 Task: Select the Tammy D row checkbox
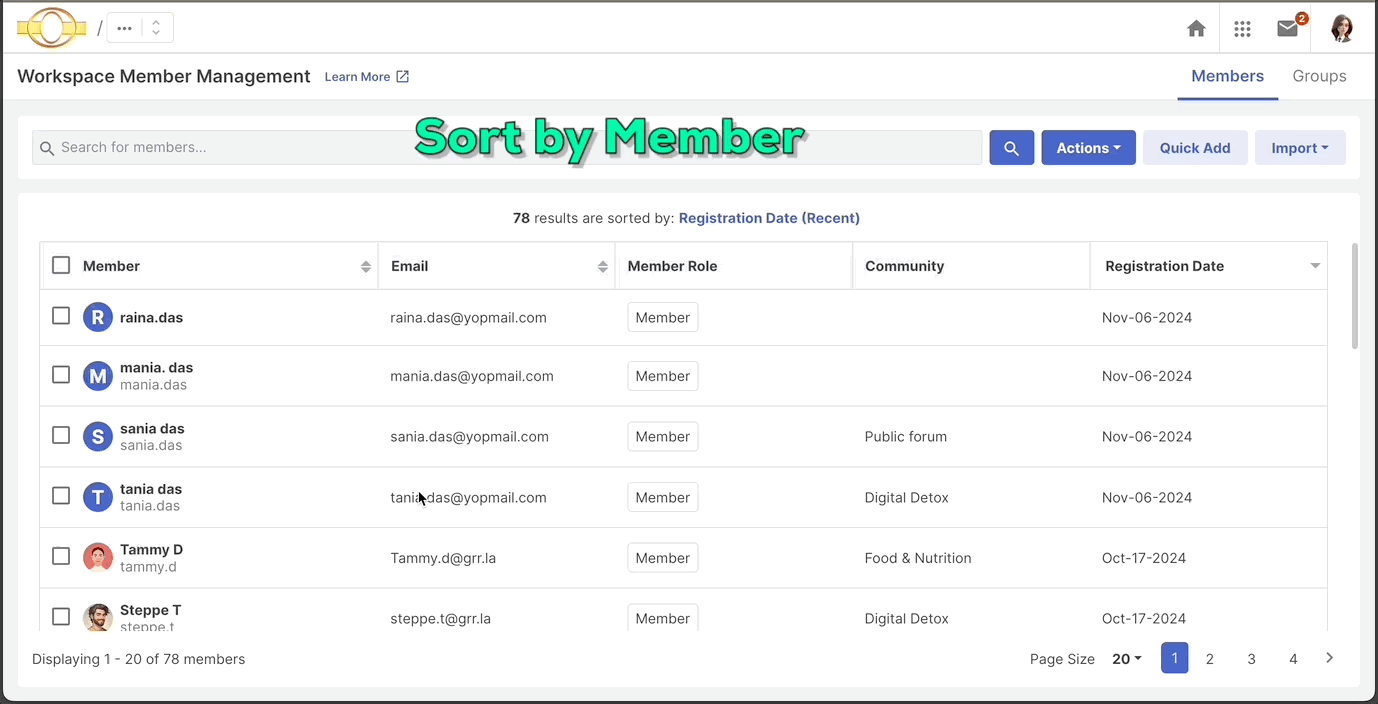61,556
